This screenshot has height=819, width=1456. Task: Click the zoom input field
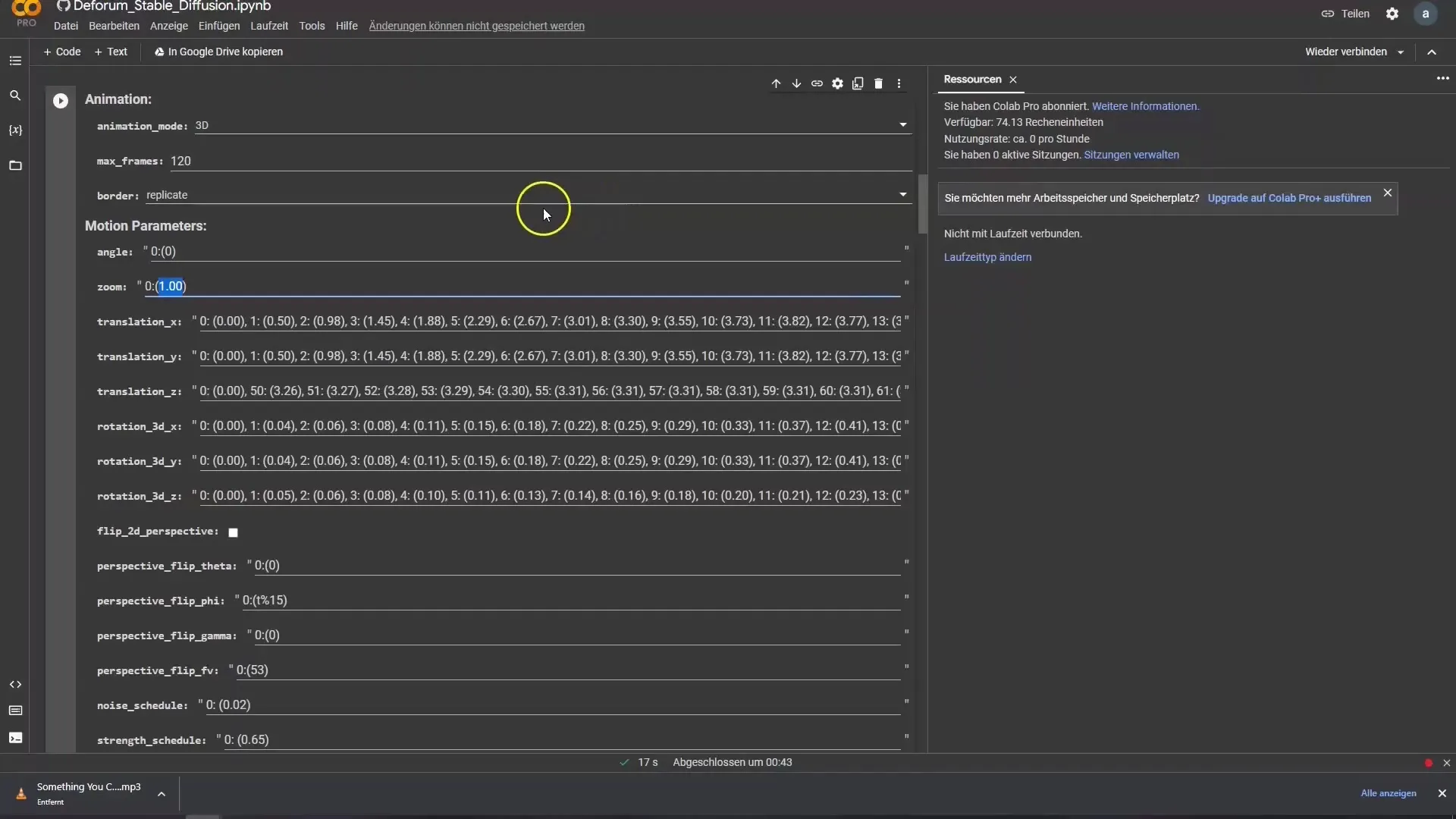coord(522,287)
